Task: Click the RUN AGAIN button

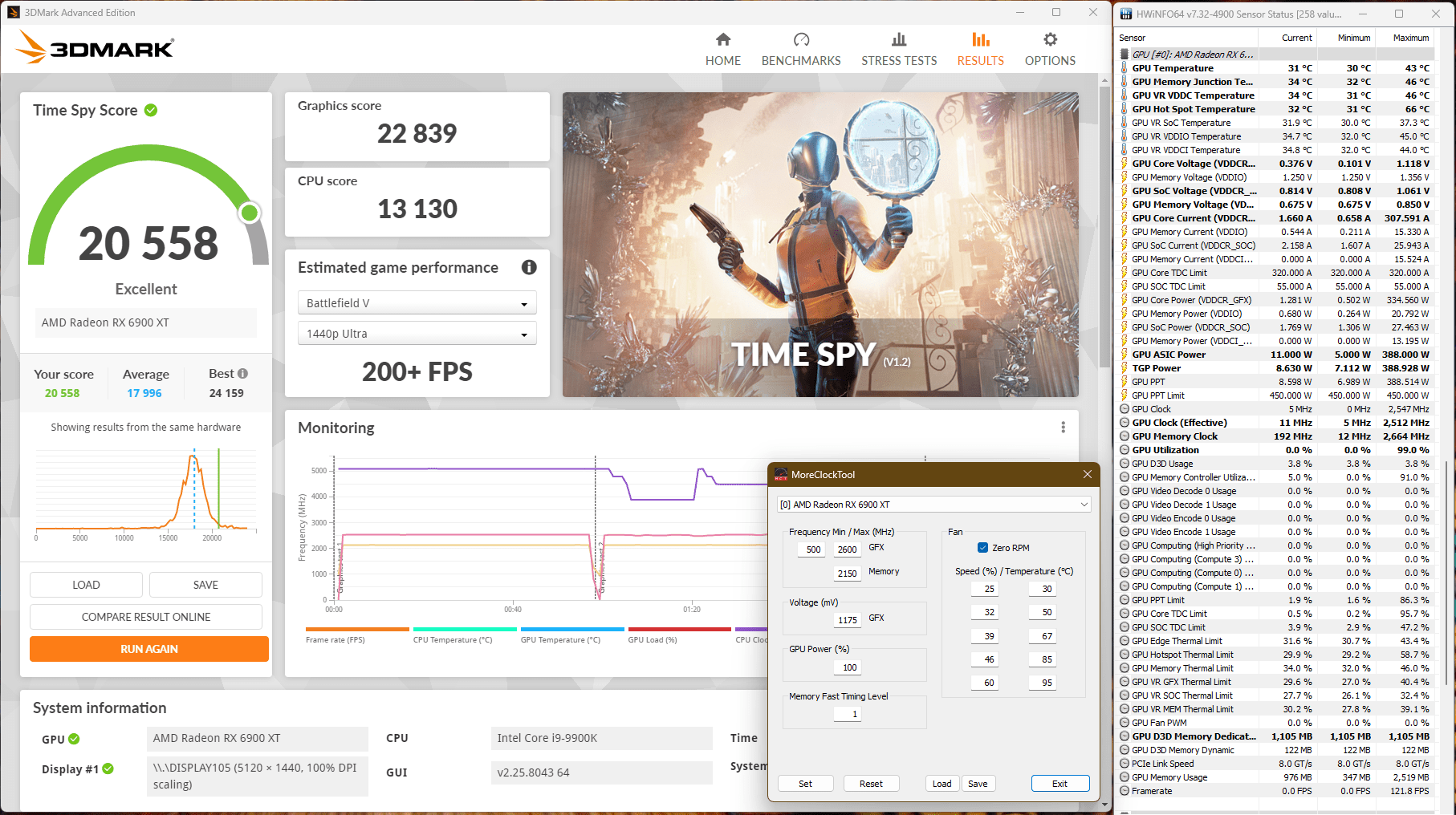Action: 149,649
